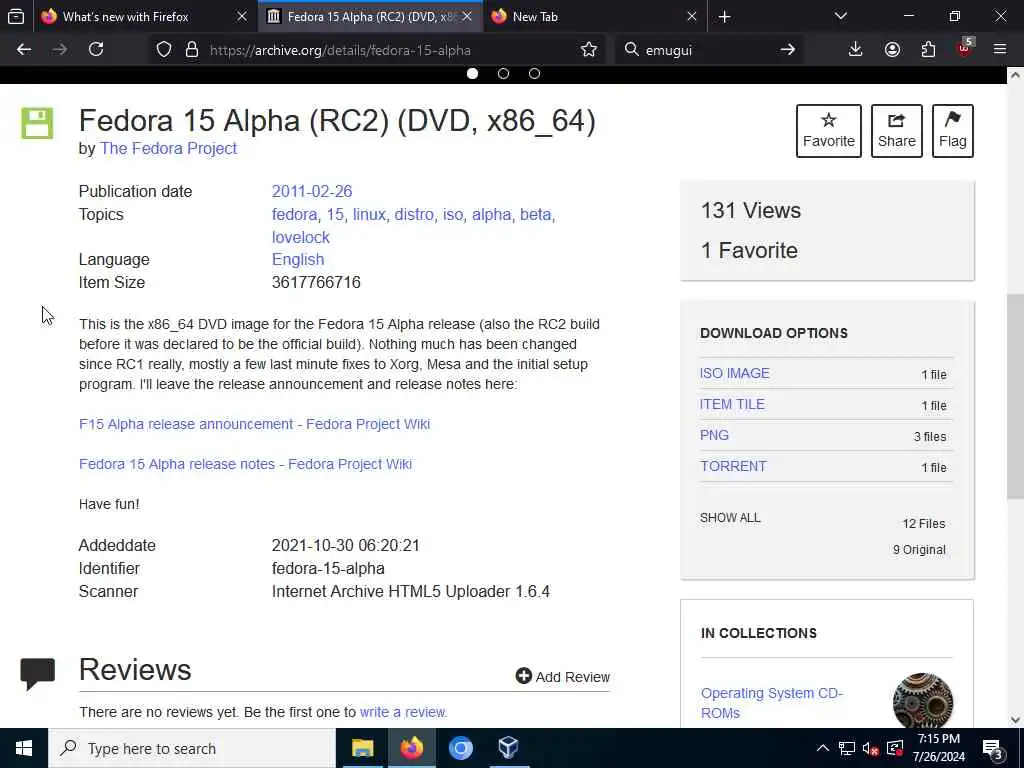Open Operating System CD-ROMs collection link
Screen dimensions: 1024x768
772,703
